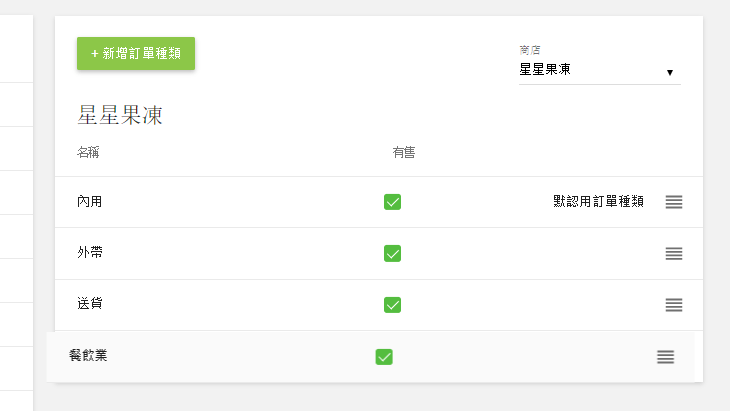Click the drag handle for 餐飲業 row
Viewport: 730px width, 411px height.
pyautogui.click(x=666, y=357)
